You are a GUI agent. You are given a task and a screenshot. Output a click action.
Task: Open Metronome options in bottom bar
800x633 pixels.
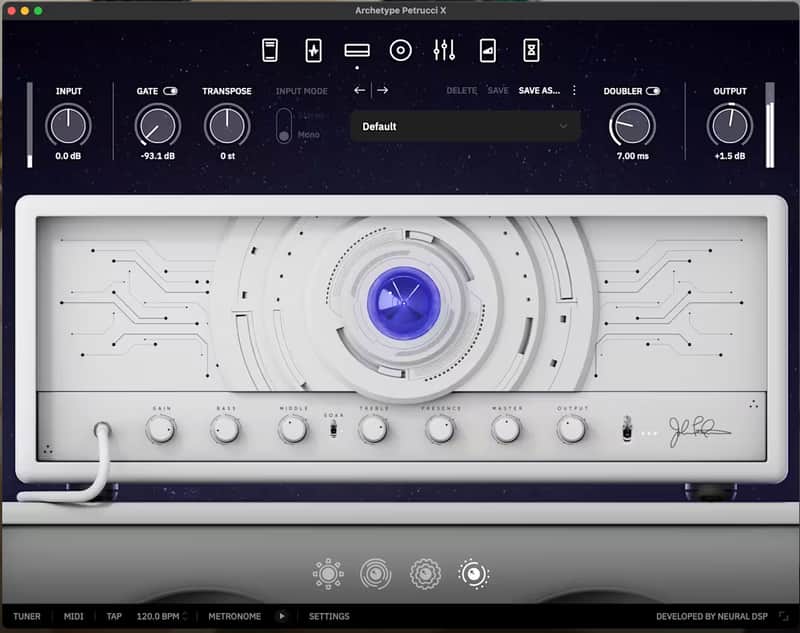point(234,616)
